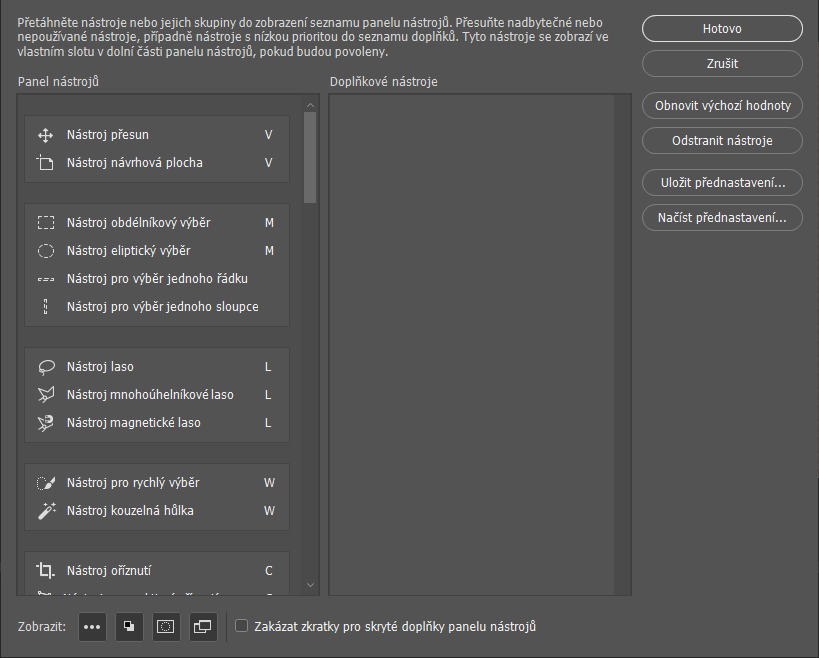Select the Move tool icon (Nástroj přesun)
The width and height of the screenshot is (819, 658).
coord(45,135)
